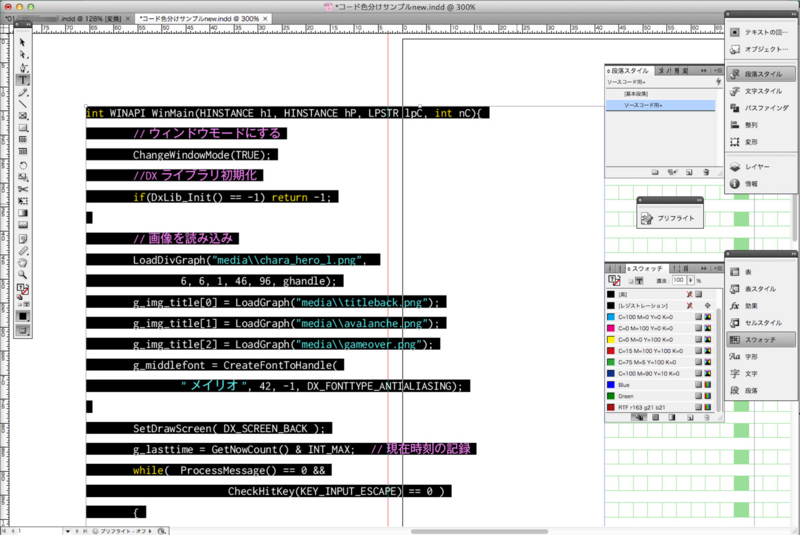Select cyan C=100 M=0 Y=0 K=0 swatch
The image size is (800, 535).
tap(659, 317)
